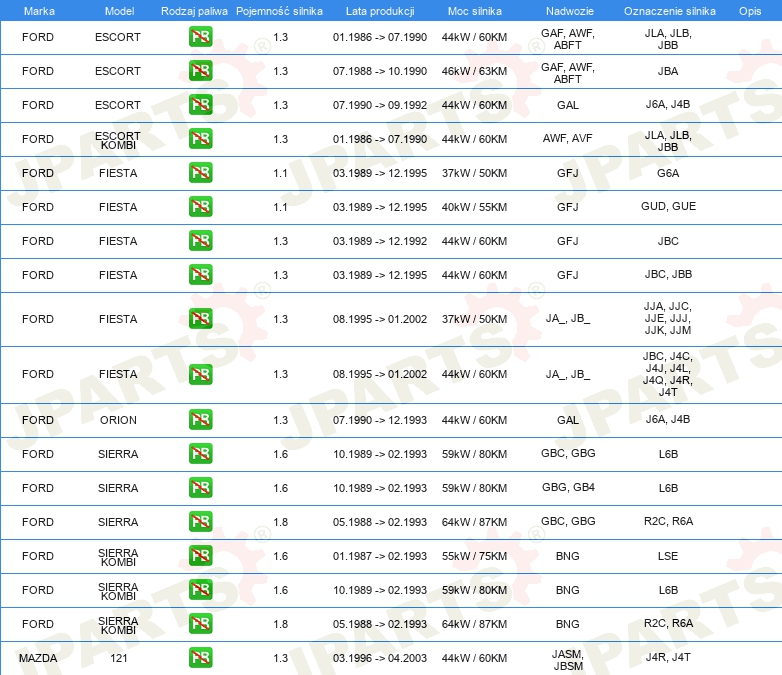This screenshot has height=675, width=782.
Task: Click engine code JBA
Action: (x=668, y=71)
